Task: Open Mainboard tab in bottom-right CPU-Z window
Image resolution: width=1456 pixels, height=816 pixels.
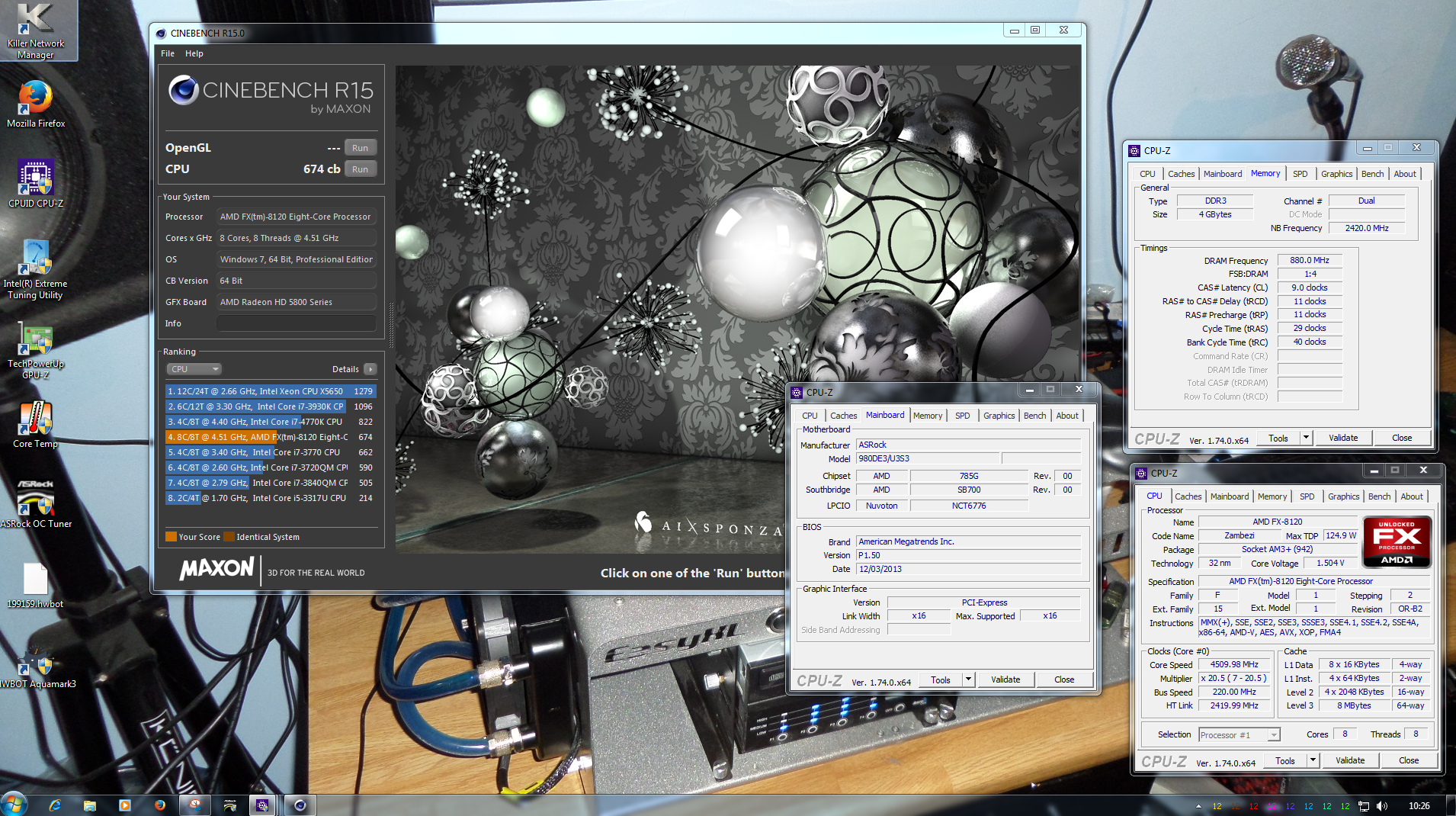Action: tap(1230, 496)
